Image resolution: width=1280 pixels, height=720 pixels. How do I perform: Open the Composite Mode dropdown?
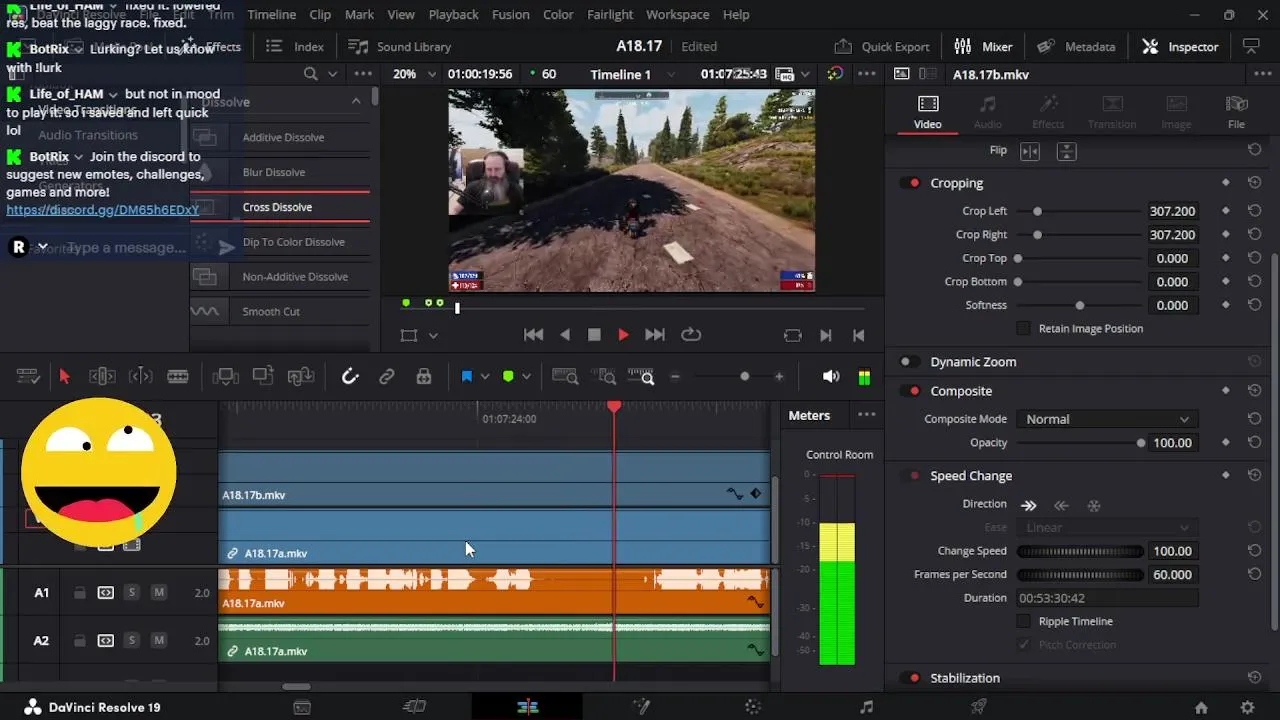(x=1106, y=420)
